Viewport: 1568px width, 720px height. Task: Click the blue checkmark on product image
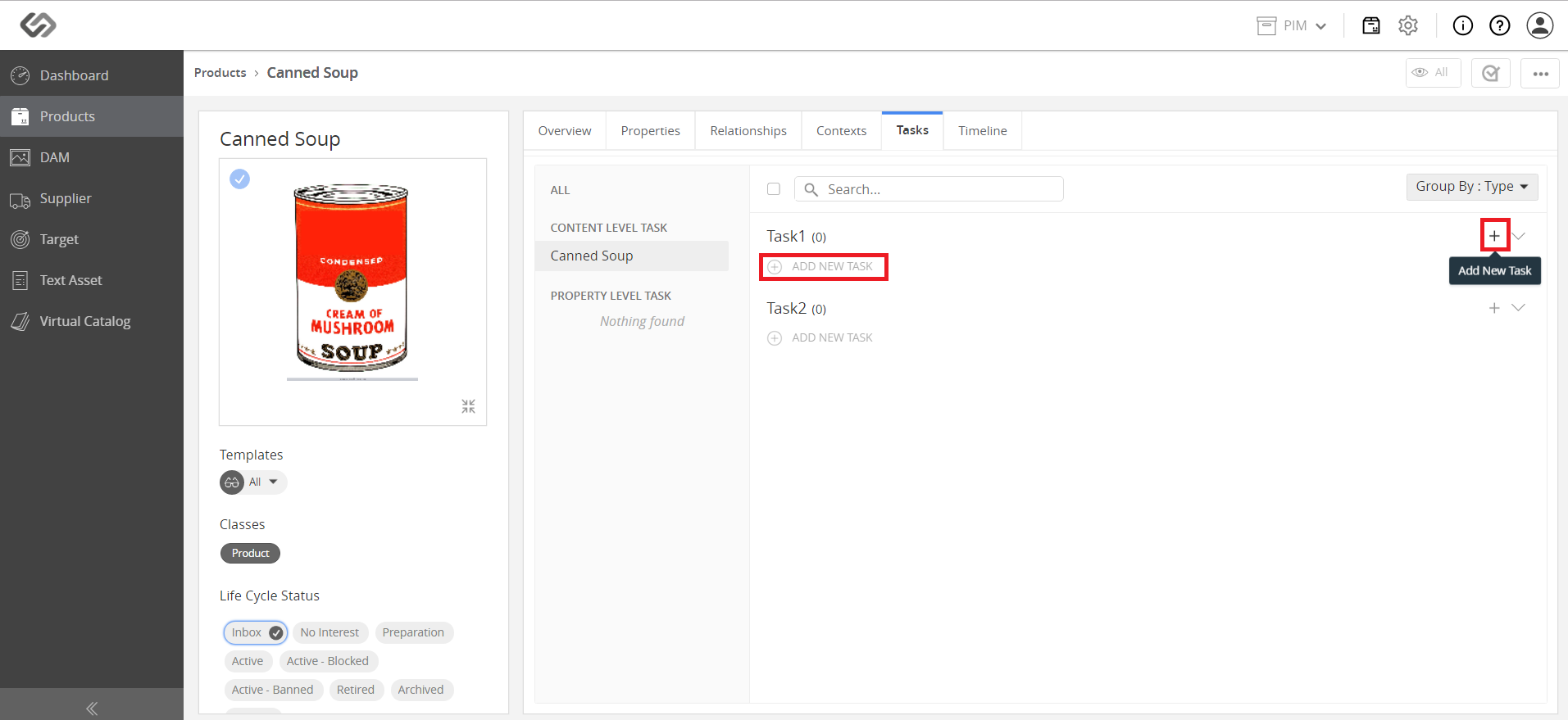click(x=239, y=179)
